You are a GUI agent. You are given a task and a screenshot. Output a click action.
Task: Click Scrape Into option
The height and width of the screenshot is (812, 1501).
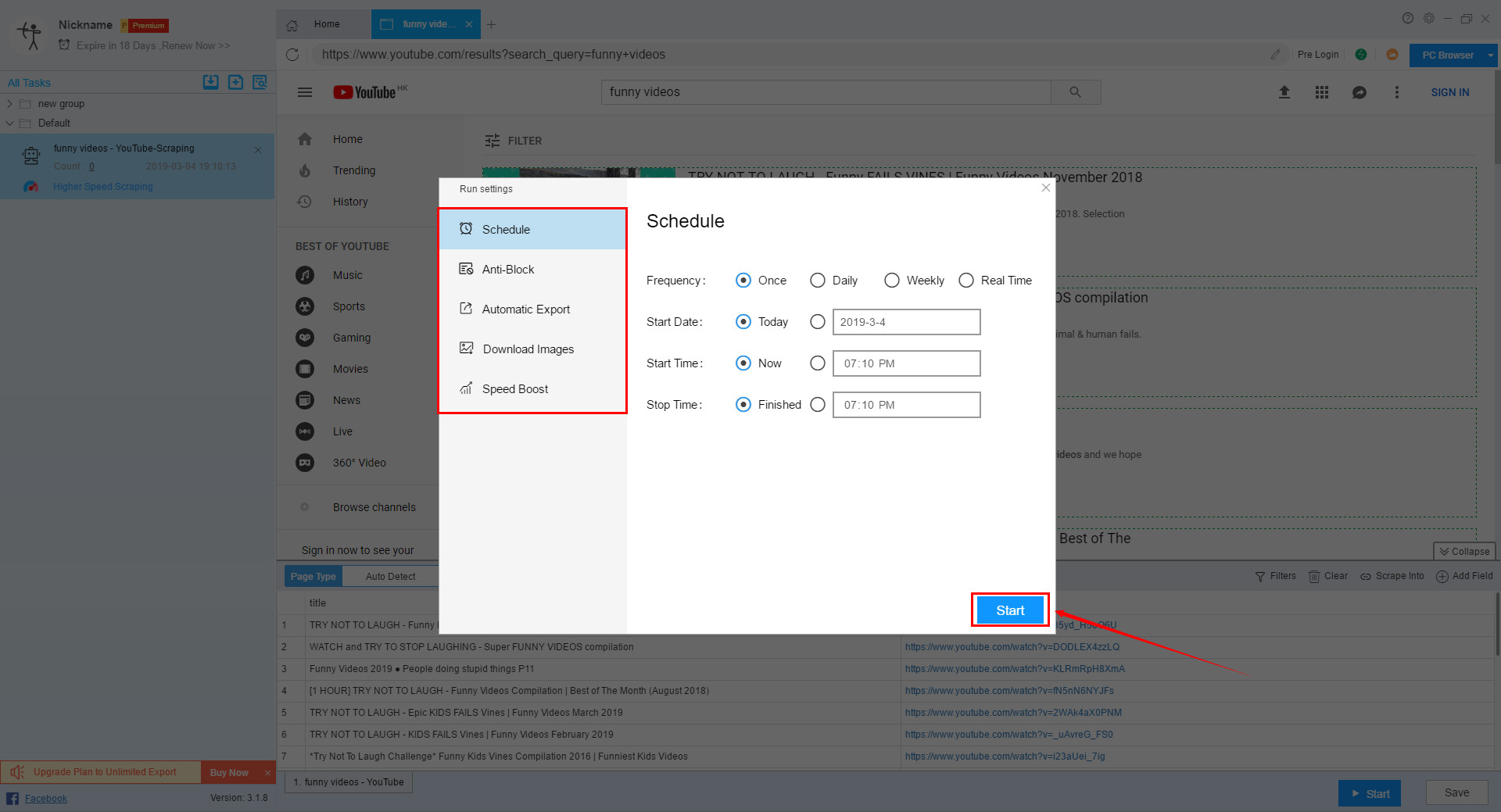click(1392, 576)
